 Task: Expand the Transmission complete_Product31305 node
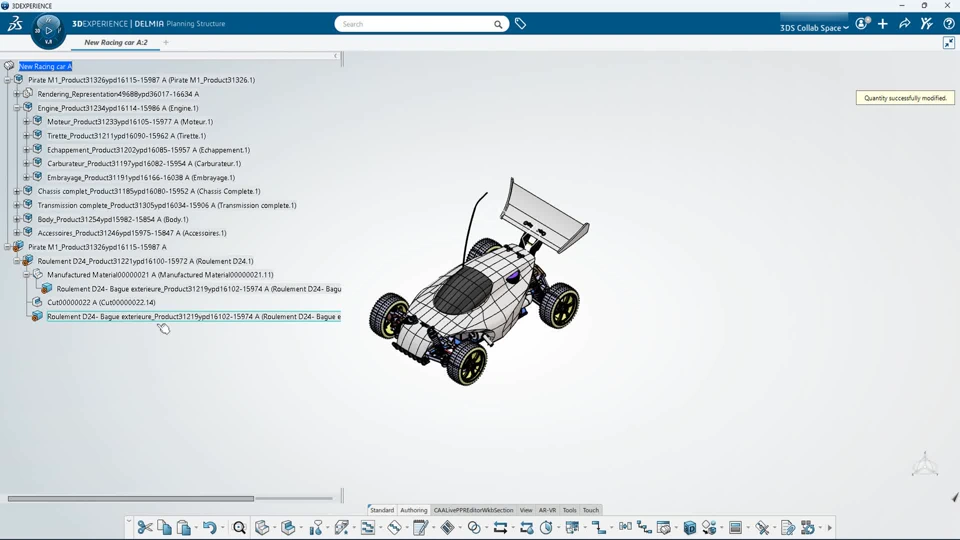click(x=17, y=205)
